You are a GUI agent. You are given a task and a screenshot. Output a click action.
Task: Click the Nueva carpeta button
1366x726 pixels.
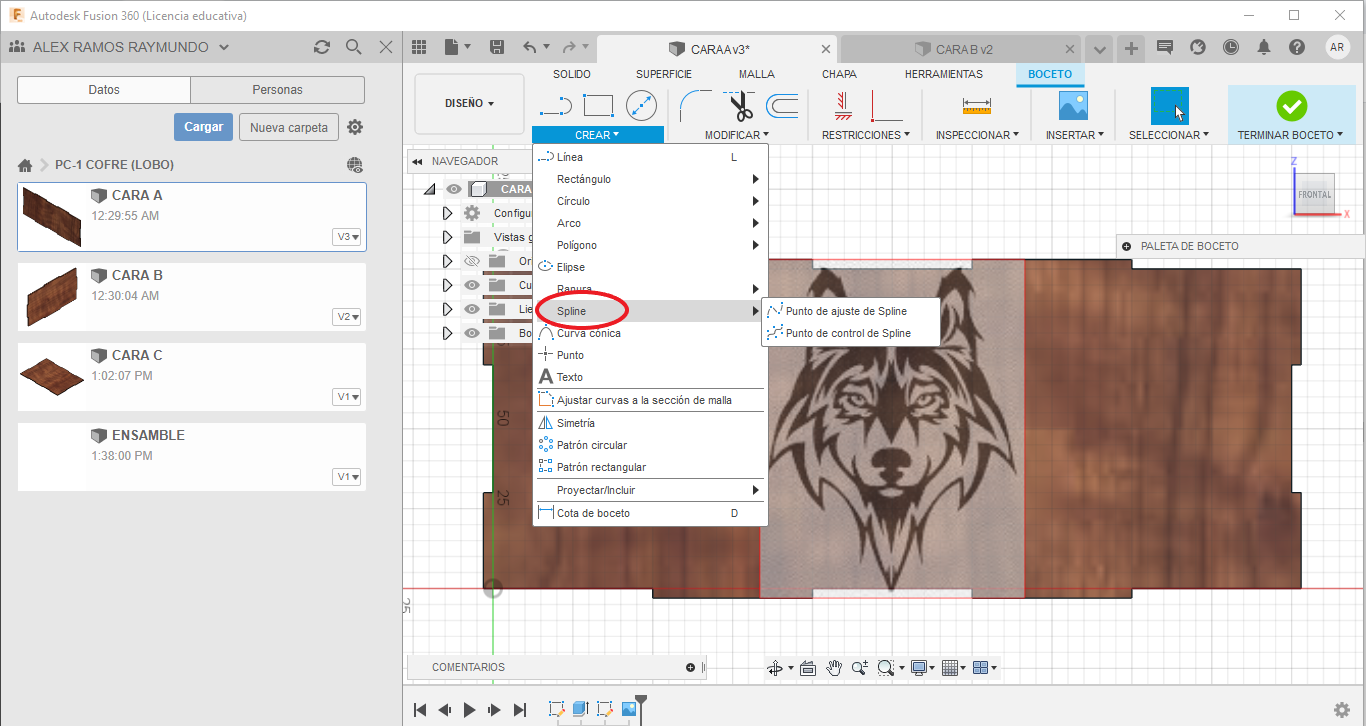click(288, 127)
